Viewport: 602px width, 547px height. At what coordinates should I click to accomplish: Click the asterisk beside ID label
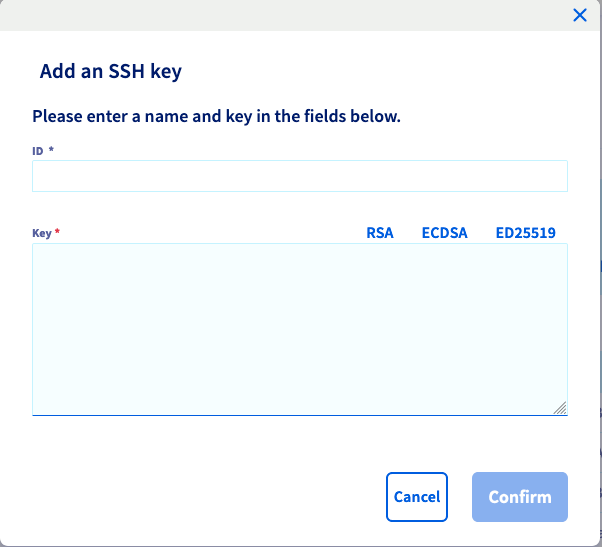[x=51, y=149]
